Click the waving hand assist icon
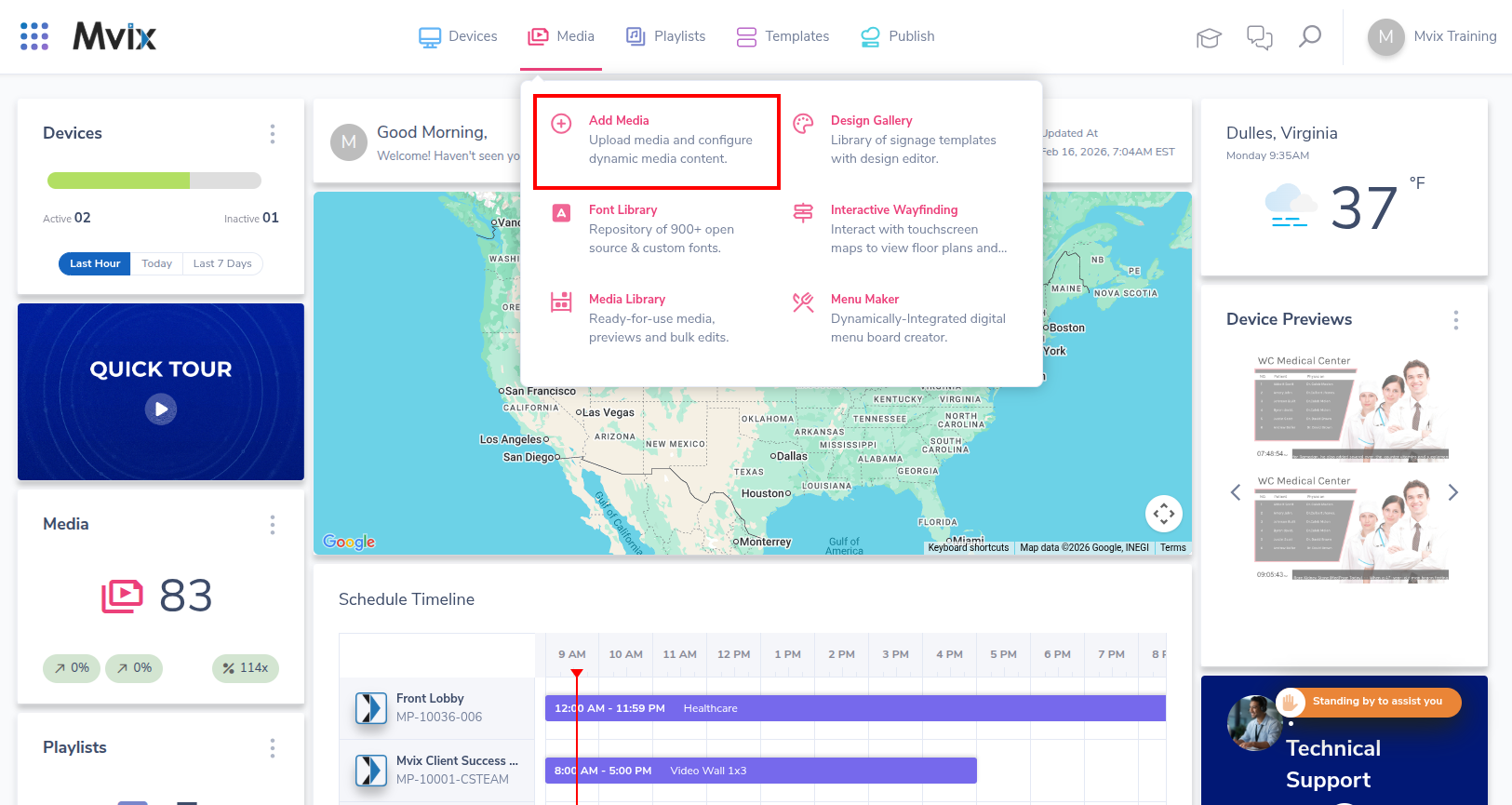The width and height of the screenshot is (1512, 805). [1290, 702]
